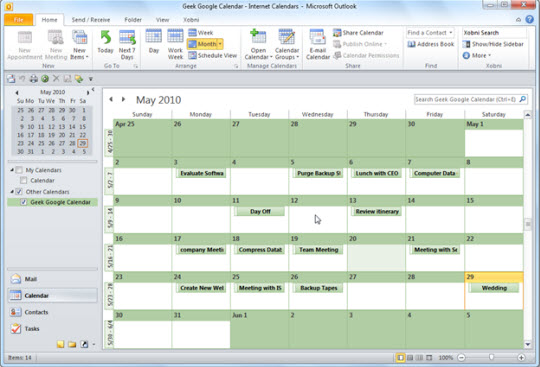540x367 pixels.
Task: Click the Print icon in quick toolbar
Action: pos(33,79)
